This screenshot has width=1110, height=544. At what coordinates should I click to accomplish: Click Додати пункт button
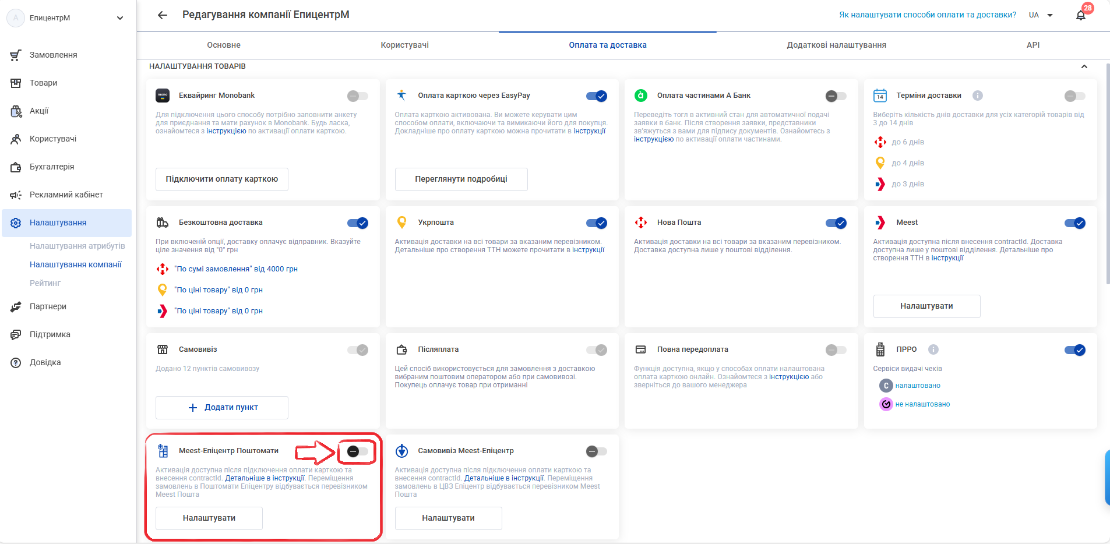[222, 407]
